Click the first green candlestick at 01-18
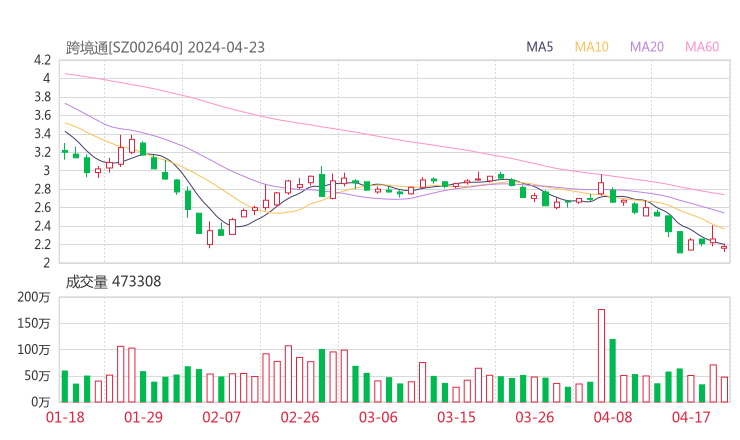 [65, 151]
